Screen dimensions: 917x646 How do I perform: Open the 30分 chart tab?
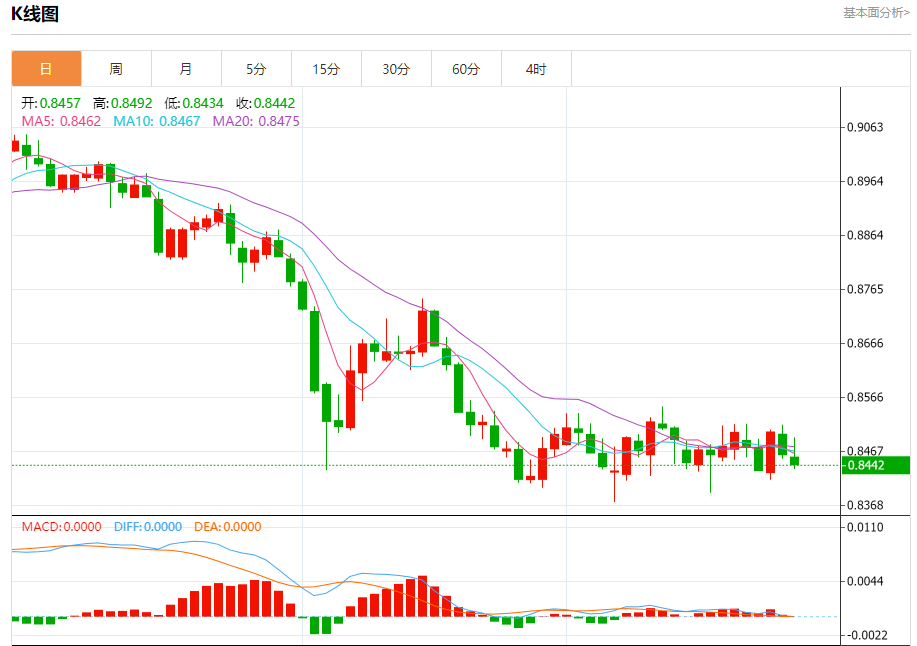click(396, 69)
